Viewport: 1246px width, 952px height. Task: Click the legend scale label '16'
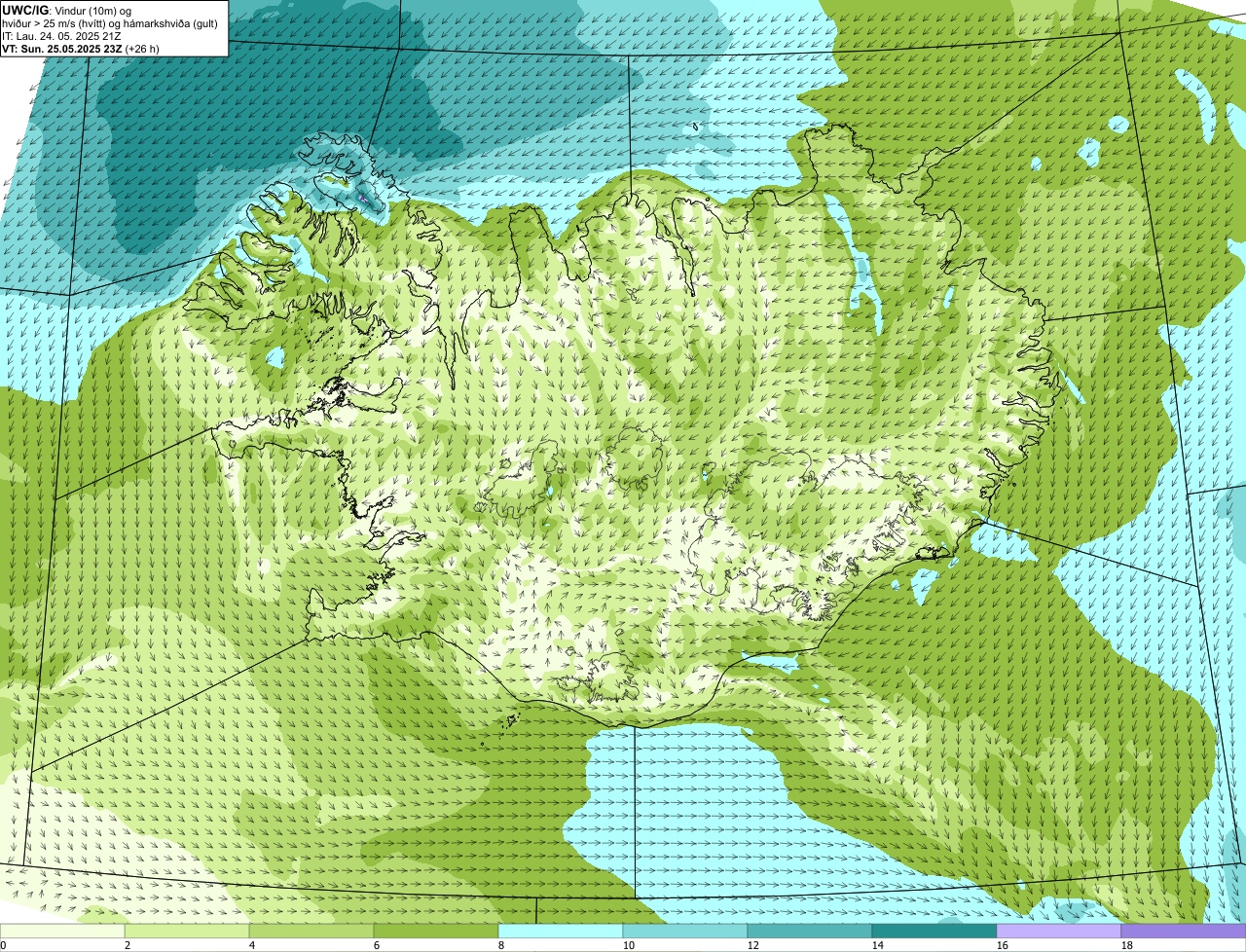(x=1003, y=945)
